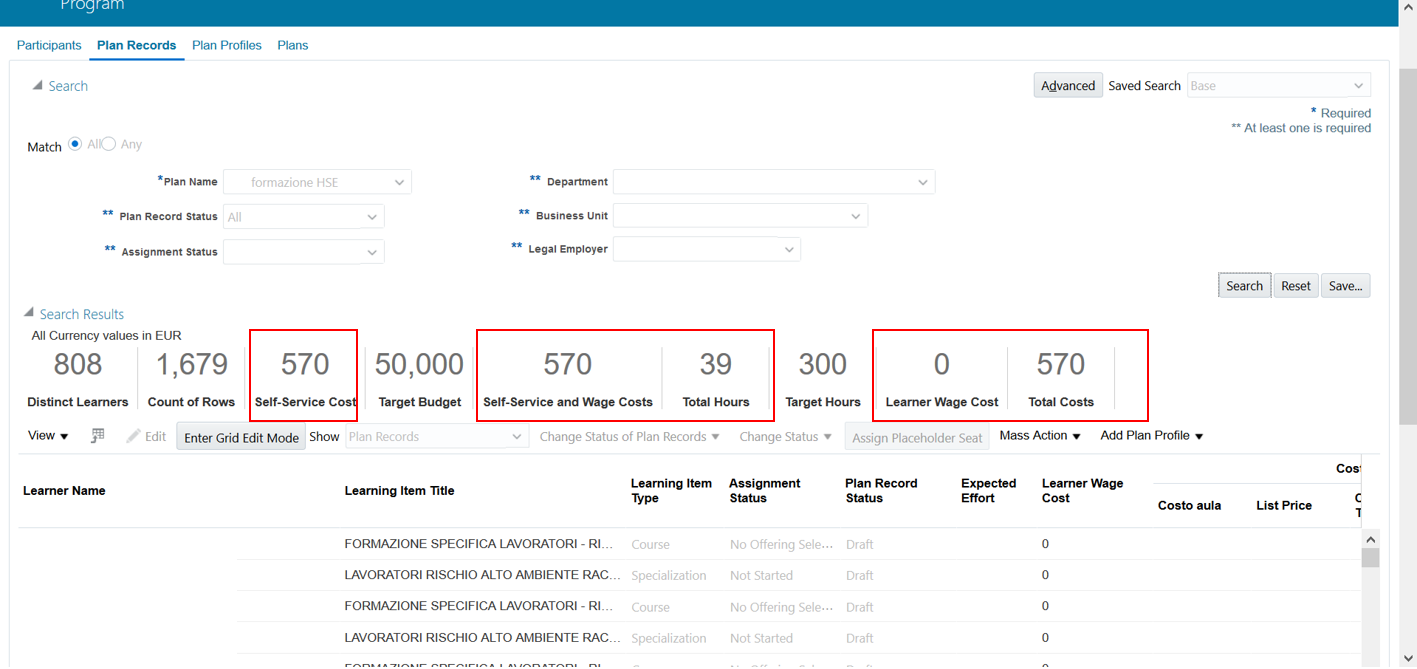Click the Save... button
The width and height of the screenshot is (1417, 669).
pyautogui.click(x=1346, y=285)
